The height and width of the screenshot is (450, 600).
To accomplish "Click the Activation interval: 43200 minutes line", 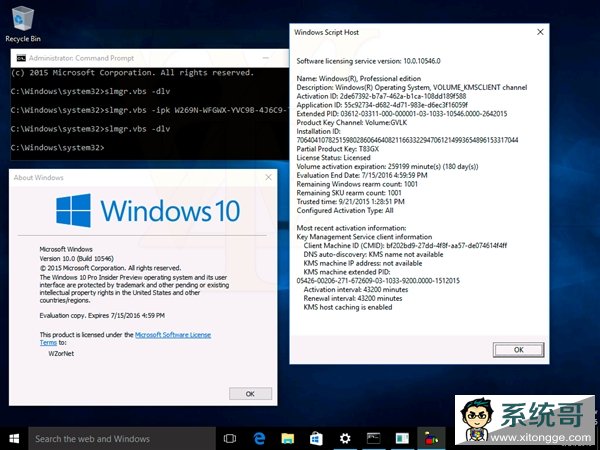I will coord(356,290).
